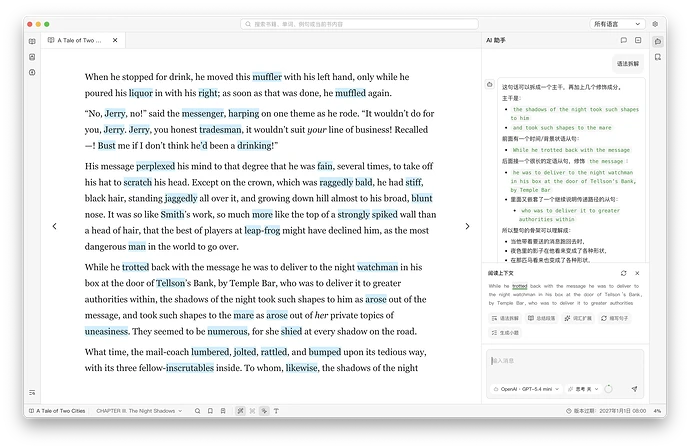
Task: Open the OpenAI GPT-5.4 mini model dropdown
Action: point(526,389)
